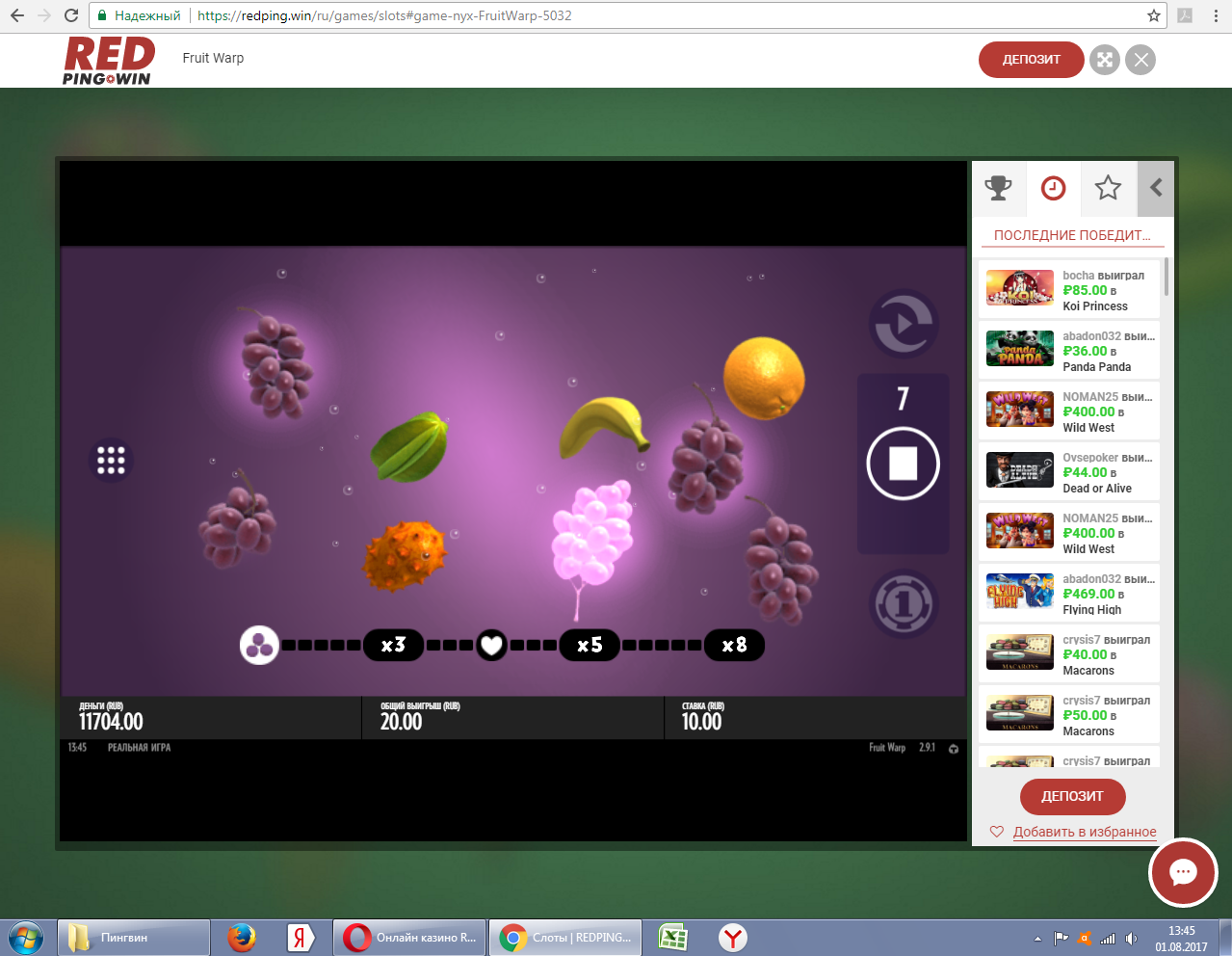
Task: Open the RED PINGWIN logo home
Action: (109, 61)
